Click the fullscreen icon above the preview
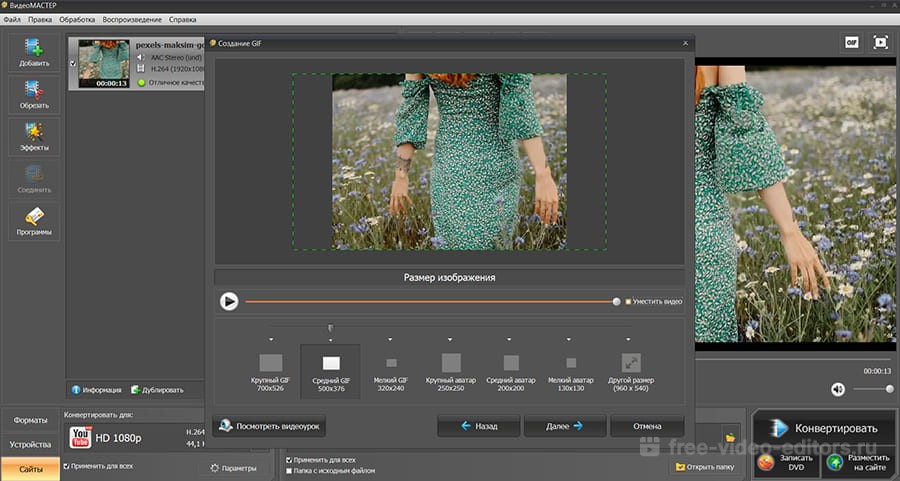The height and width of the screenshot is (481, 900). coord(880,43)
